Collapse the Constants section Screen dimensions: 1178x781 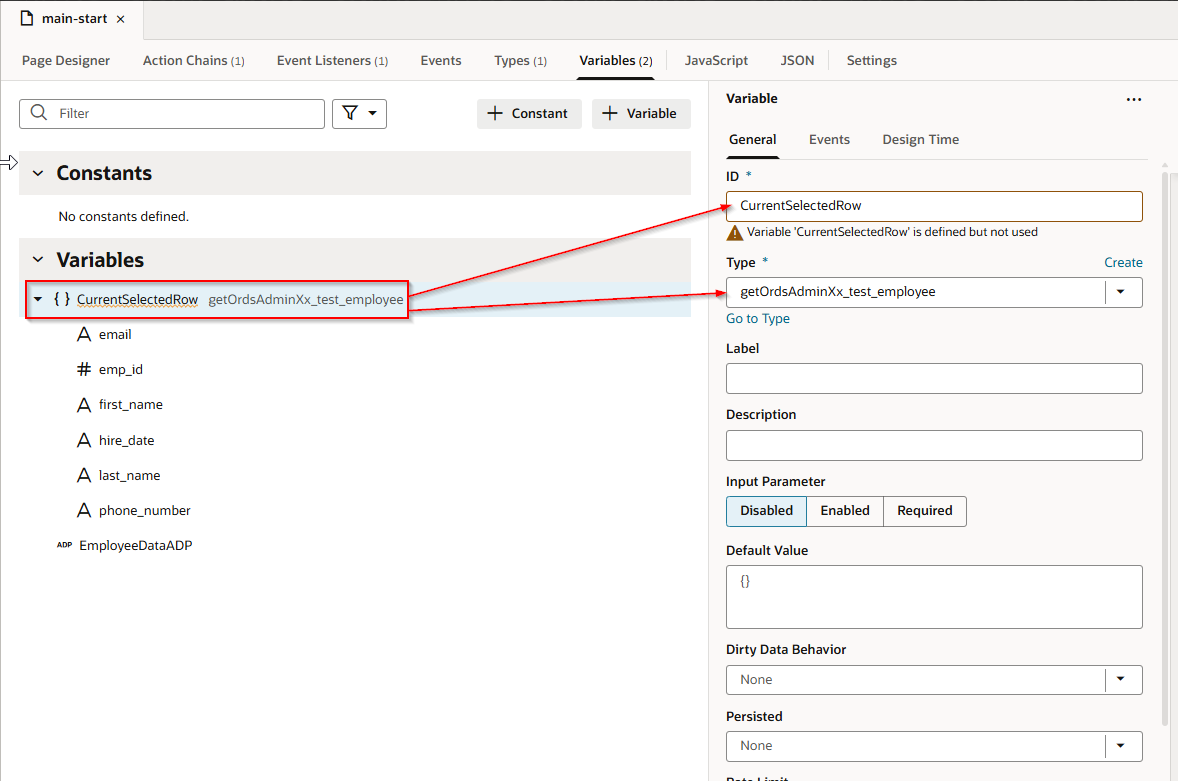click(38, 173)
